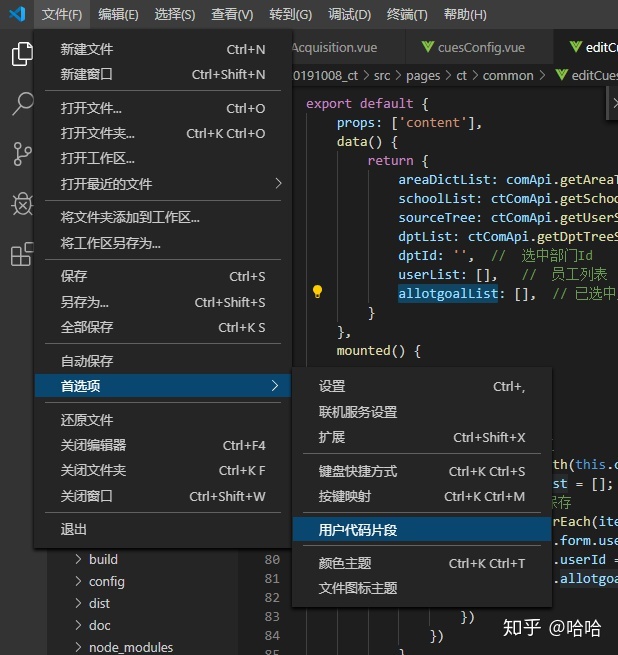Click the highlighted allotgoalList identifier
618x655 pixels.
(x=448, y=294)
